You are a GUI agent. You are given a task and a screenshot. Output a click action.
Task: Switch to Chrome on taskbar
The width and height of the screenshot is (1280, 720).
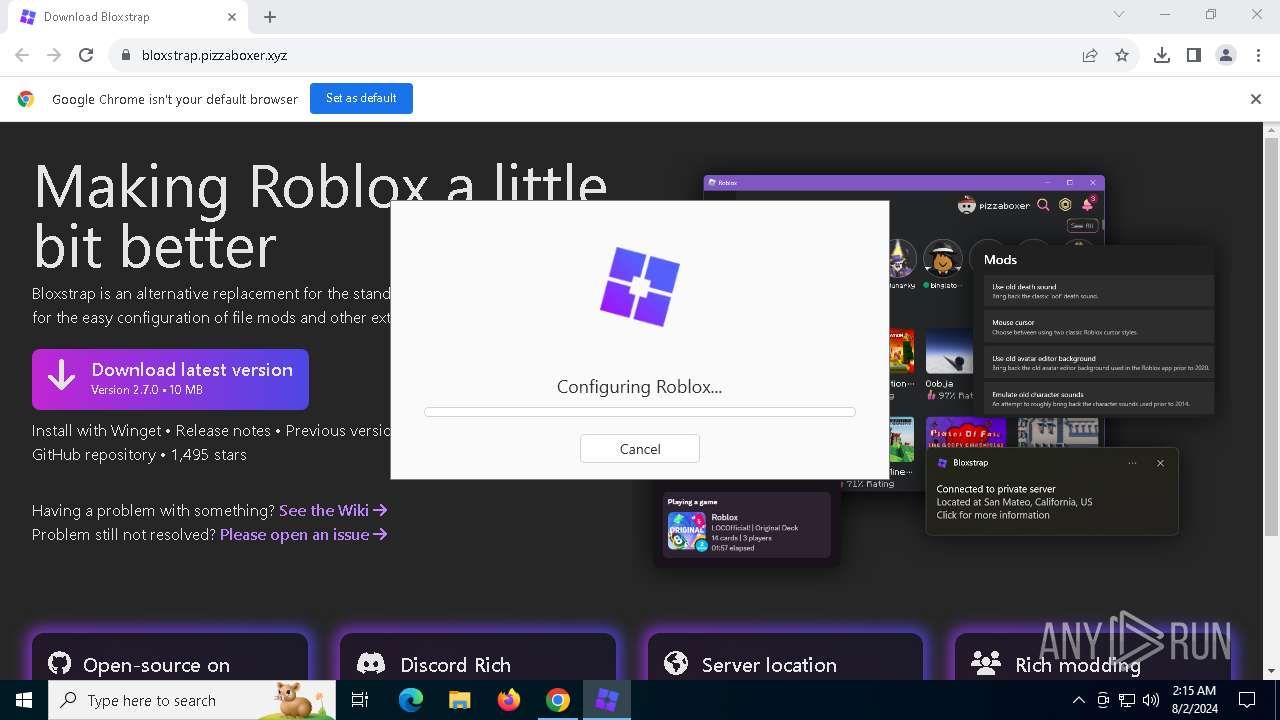[x=558, y=700]
